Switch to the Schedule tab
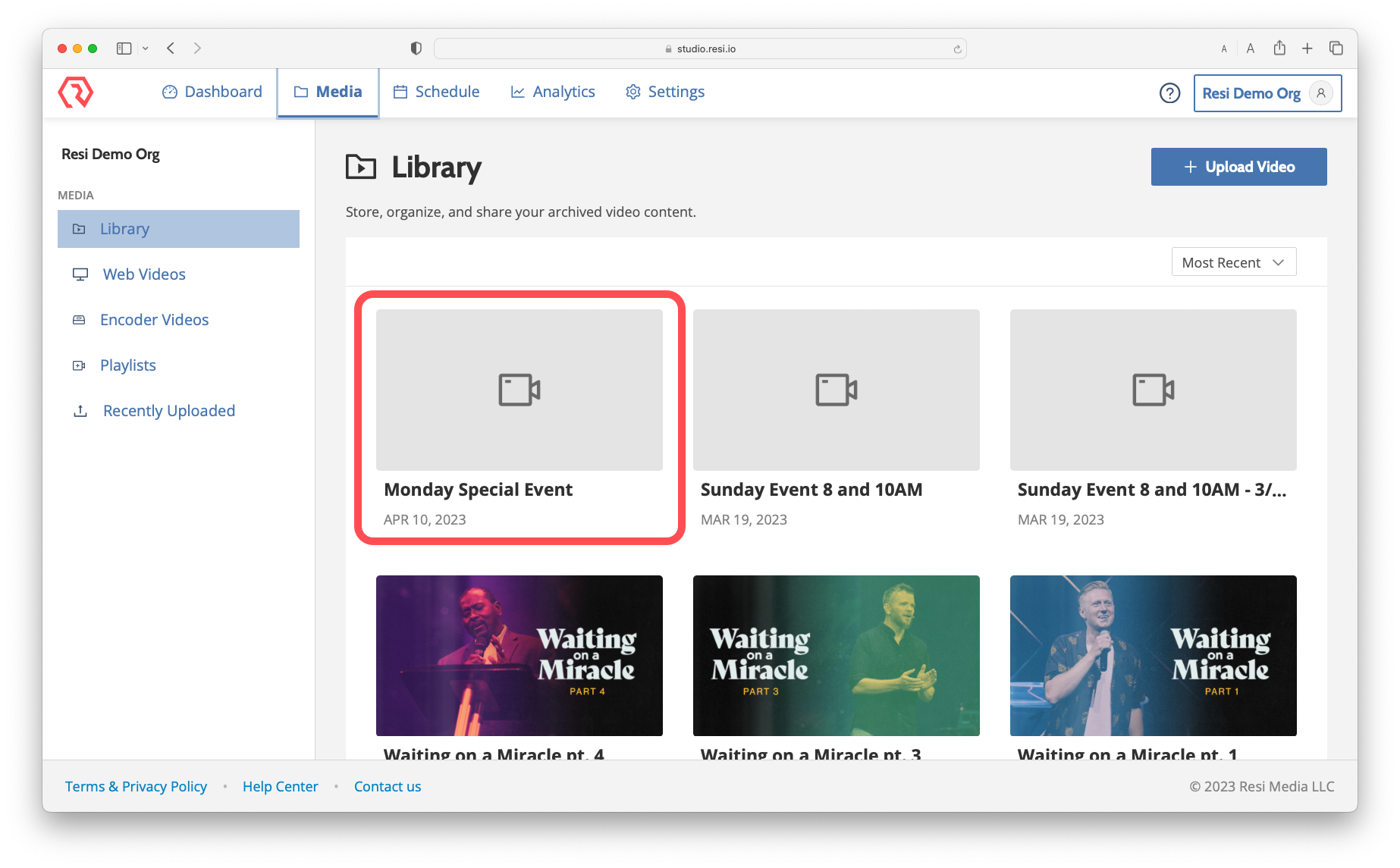The width and height of the screenshot is (1400, 868). [436, 92]
